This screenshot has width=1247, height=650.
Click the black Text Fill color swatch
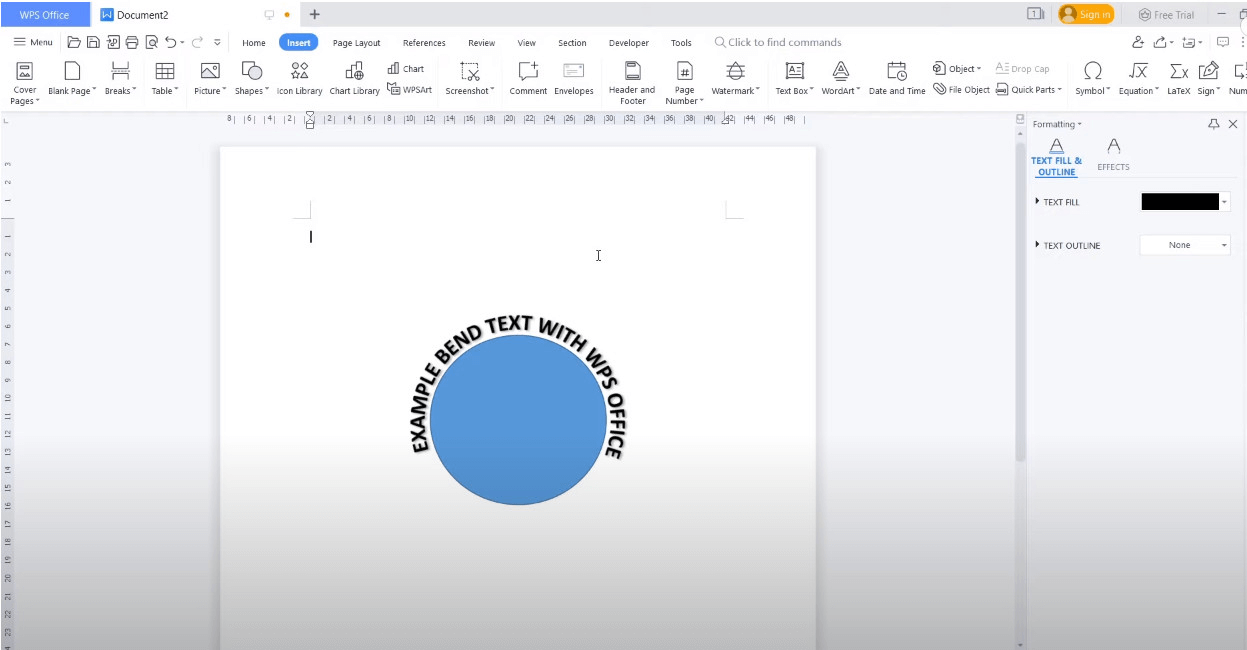point(1179,202)
